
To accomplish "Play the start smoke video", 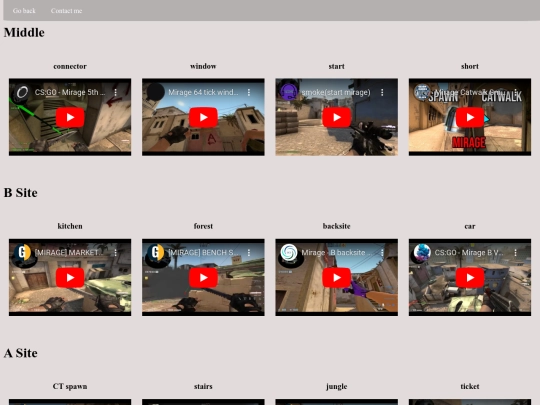I will click(336, 117).
